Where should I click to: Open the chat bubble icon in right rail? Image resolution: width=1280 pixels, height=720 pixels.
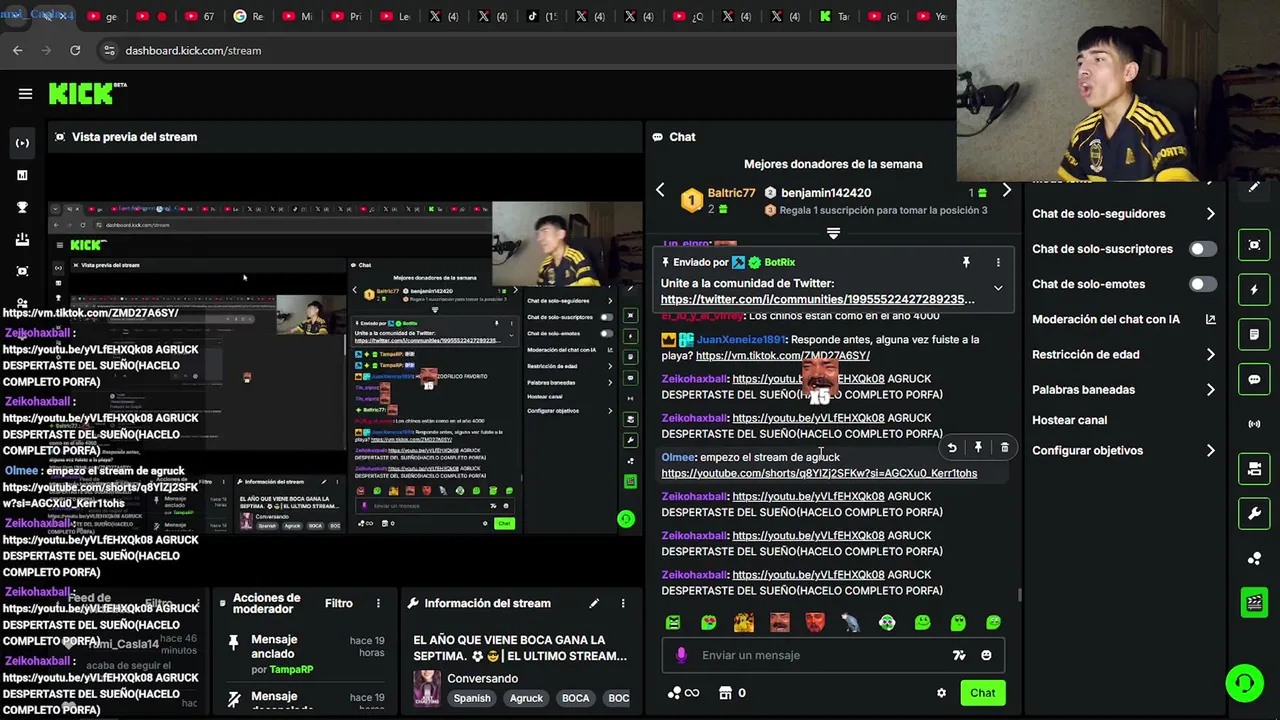pyautogui.click(x=1254, y=379)
